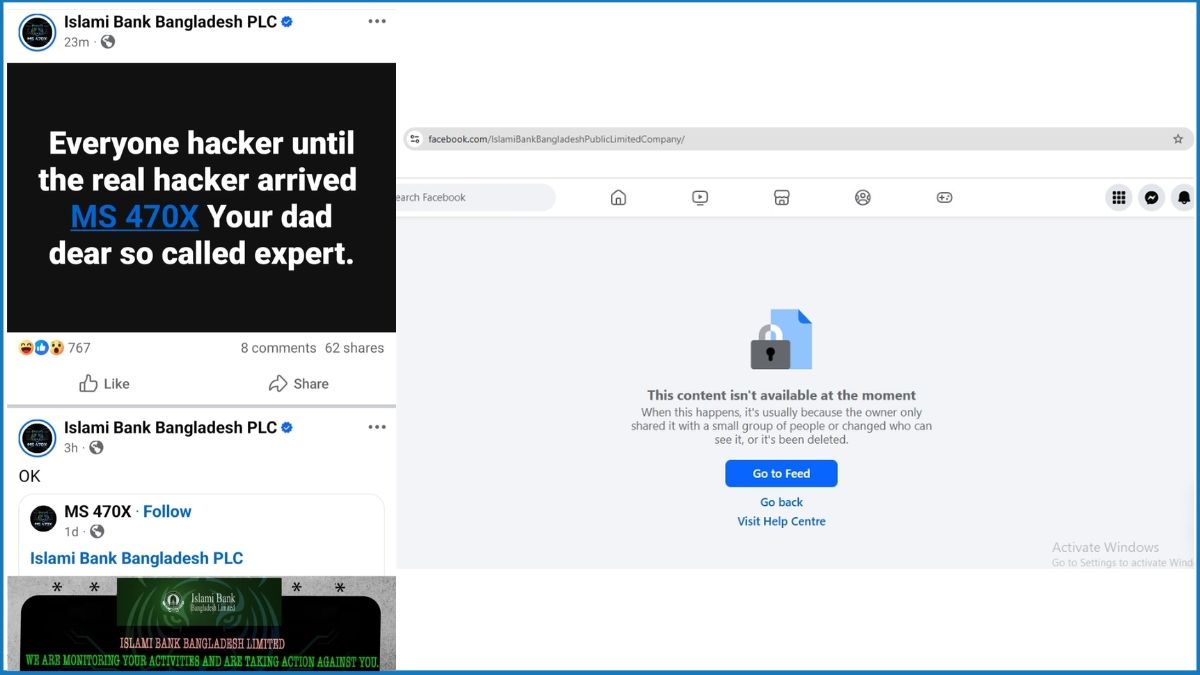Open the MS 470X link in post image

[x=135, y=216]
